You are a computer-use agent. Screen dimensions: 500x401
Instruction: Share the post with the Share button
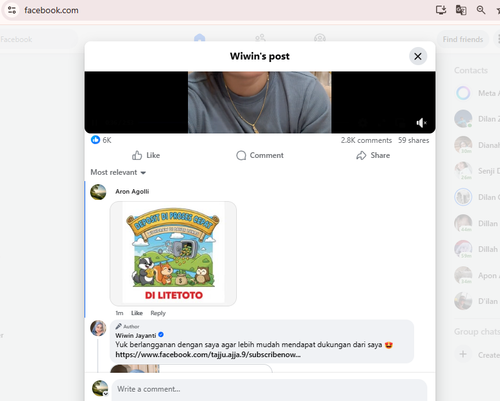(x=373, y=155)
